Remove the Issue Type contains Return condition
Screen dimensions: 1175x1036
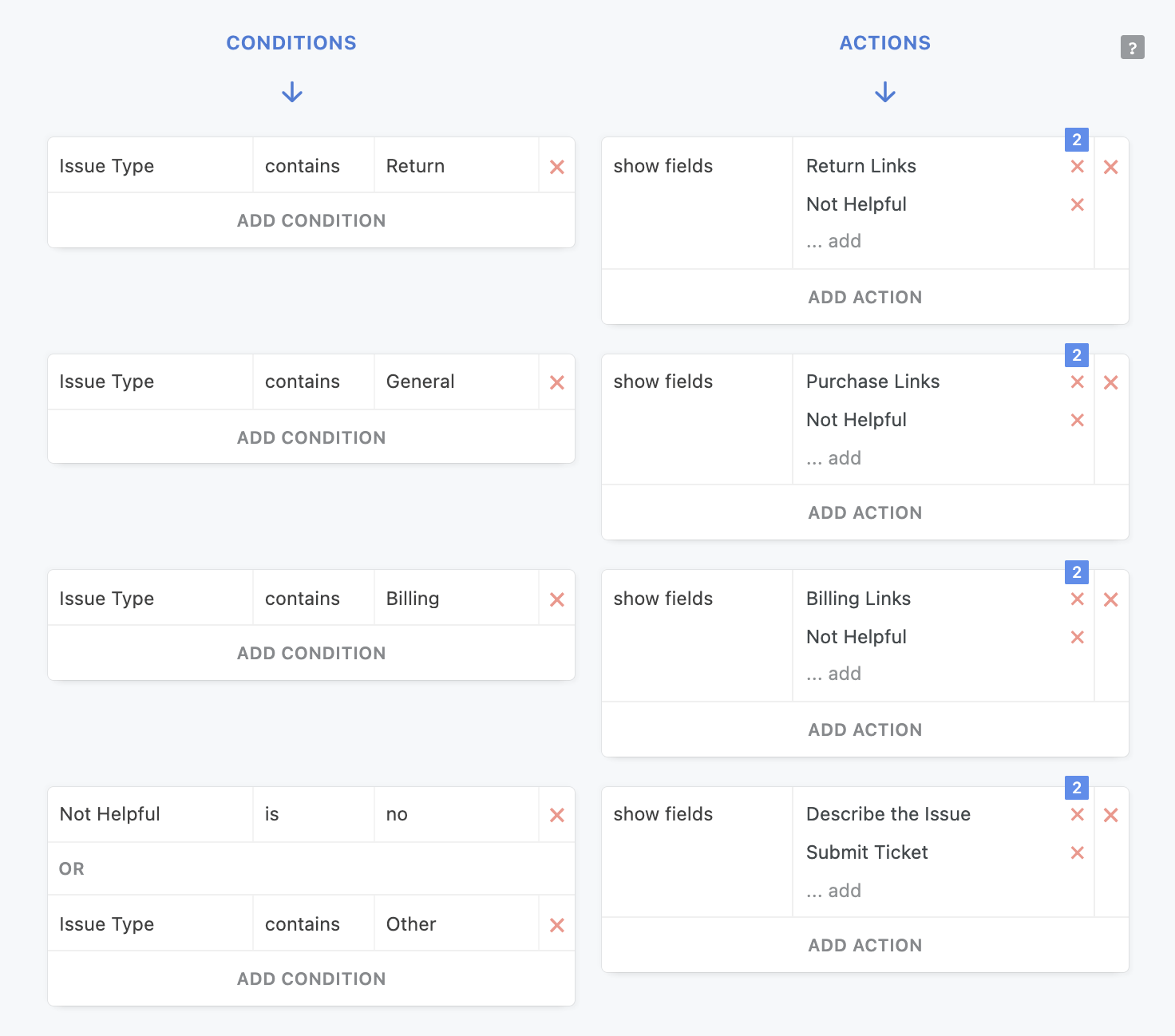(557, 167)
